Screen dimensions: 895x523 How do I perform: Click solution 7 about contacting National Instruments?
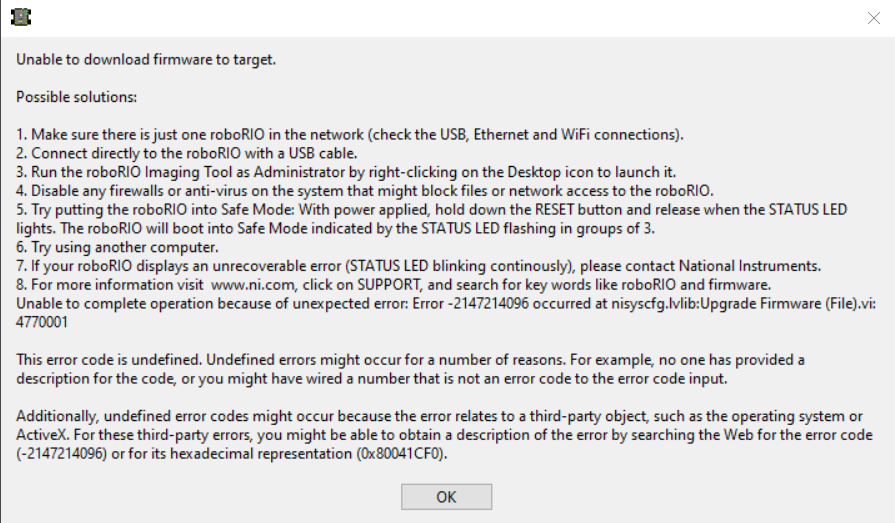tap(418, 266)
